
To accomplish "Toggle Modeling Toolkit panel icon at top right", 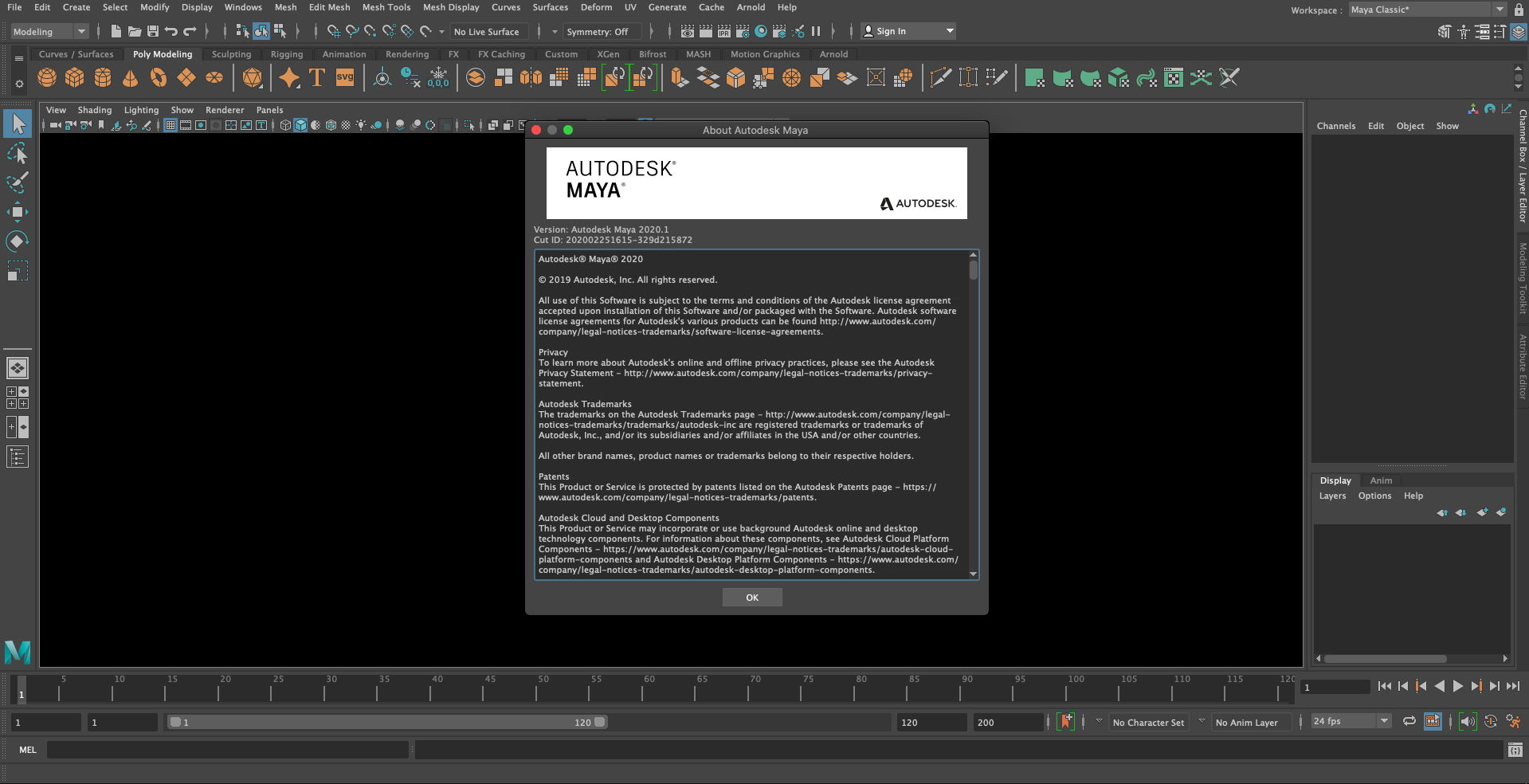I will click(1444, 31).
